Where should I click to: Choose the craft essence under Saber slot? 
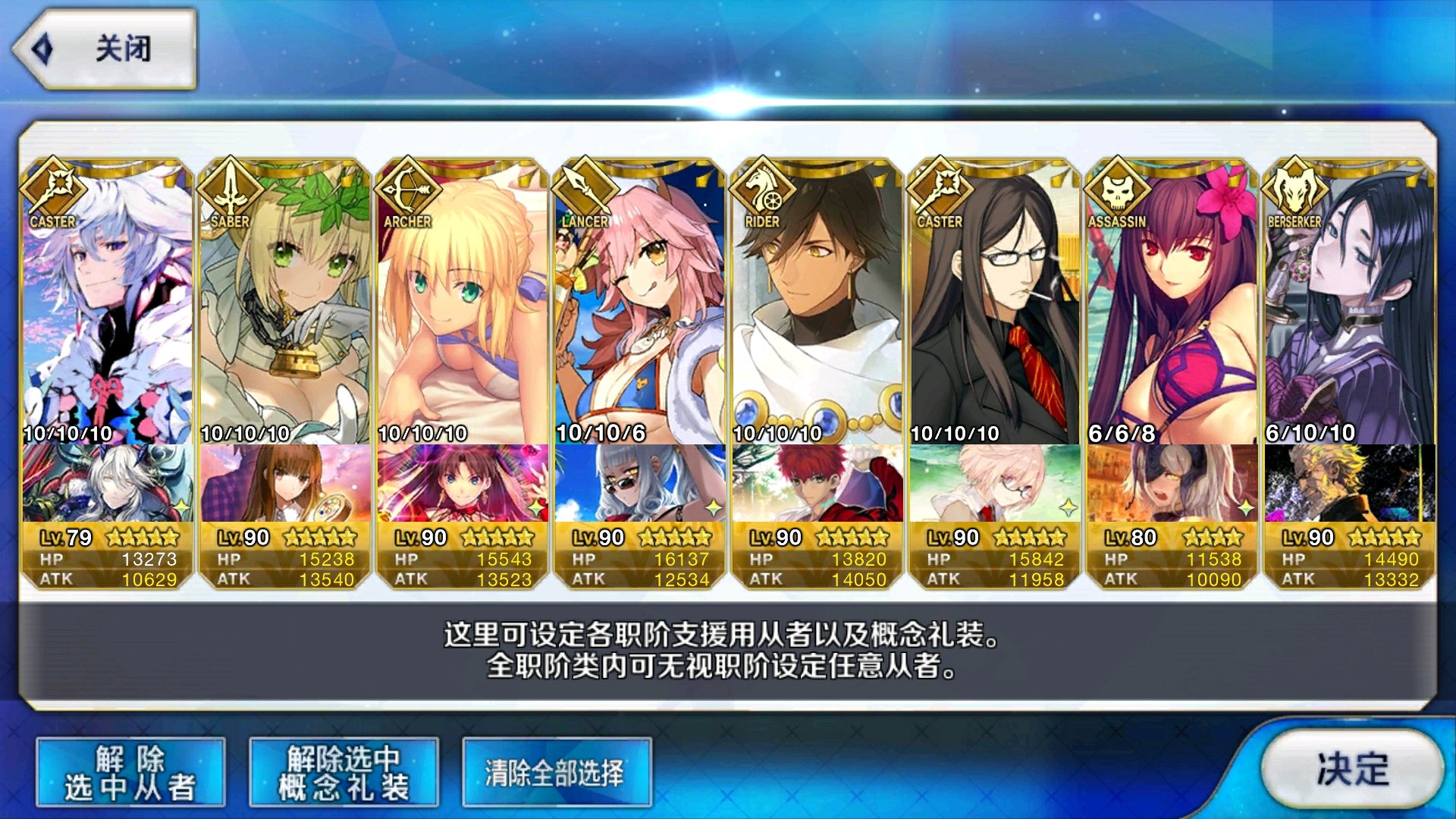285,483
